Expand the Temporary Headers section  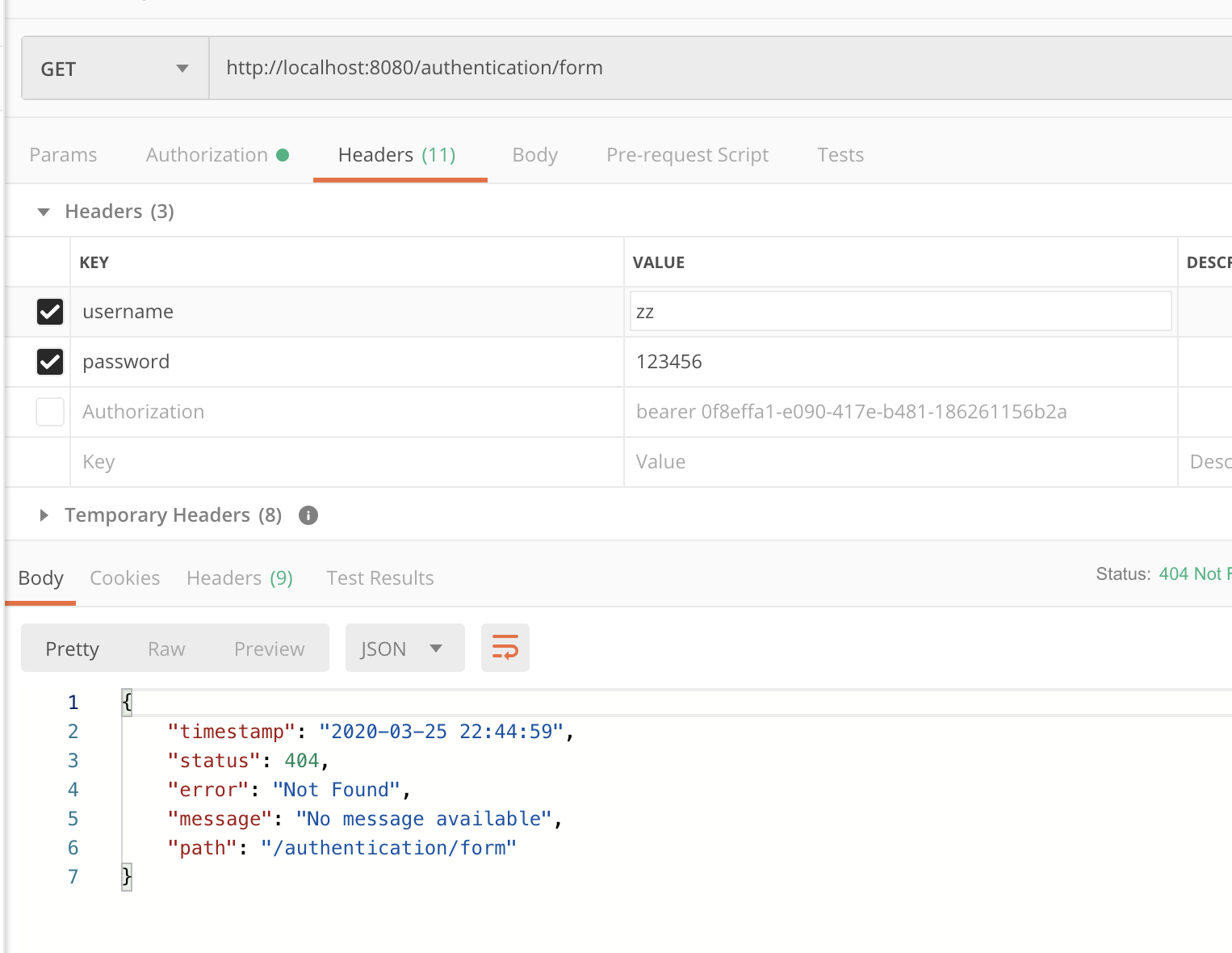click(44, 515)
